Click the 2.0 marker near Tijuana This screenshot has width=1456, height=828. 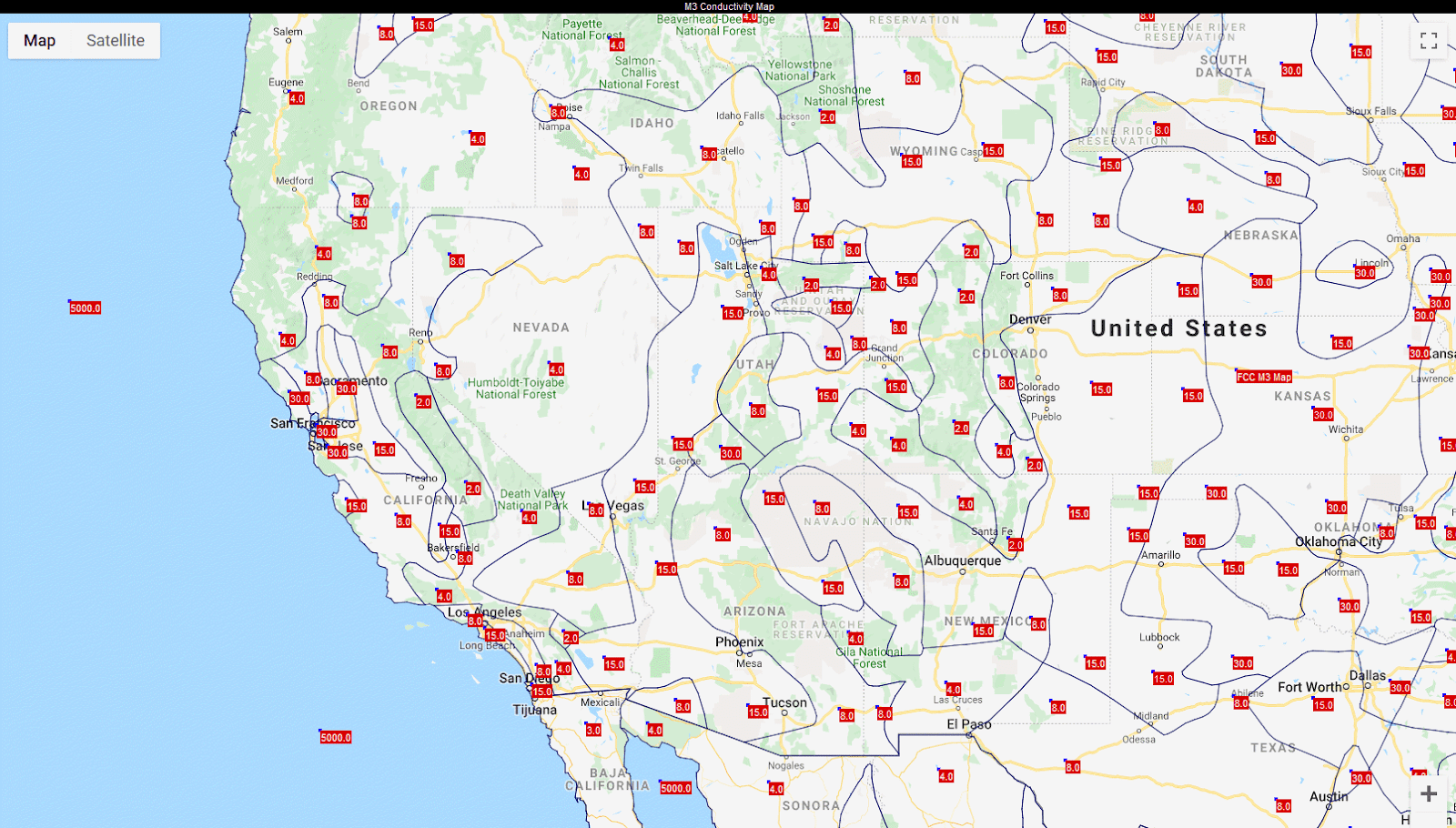[571, 638]
